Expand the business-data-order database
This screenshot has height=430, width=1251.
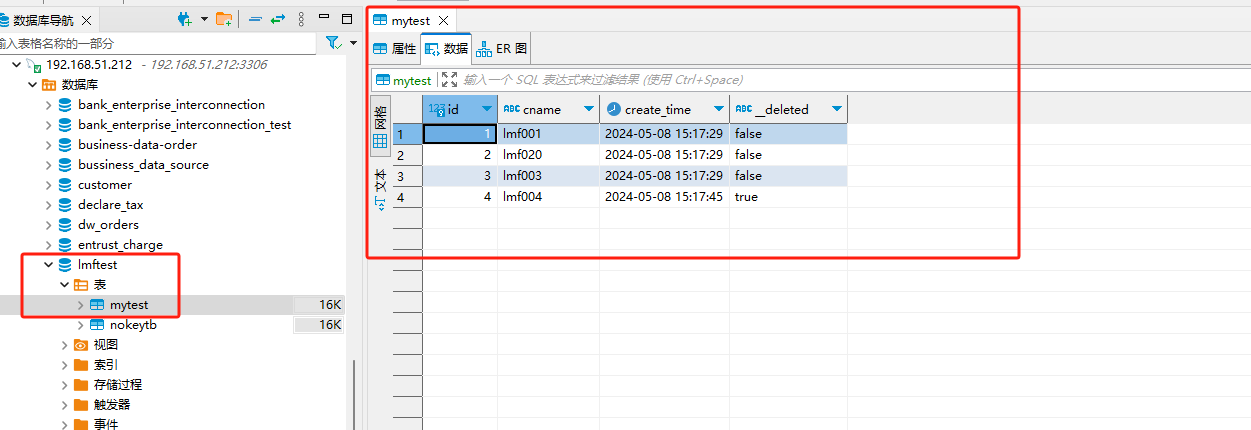(x=48, y=144)
